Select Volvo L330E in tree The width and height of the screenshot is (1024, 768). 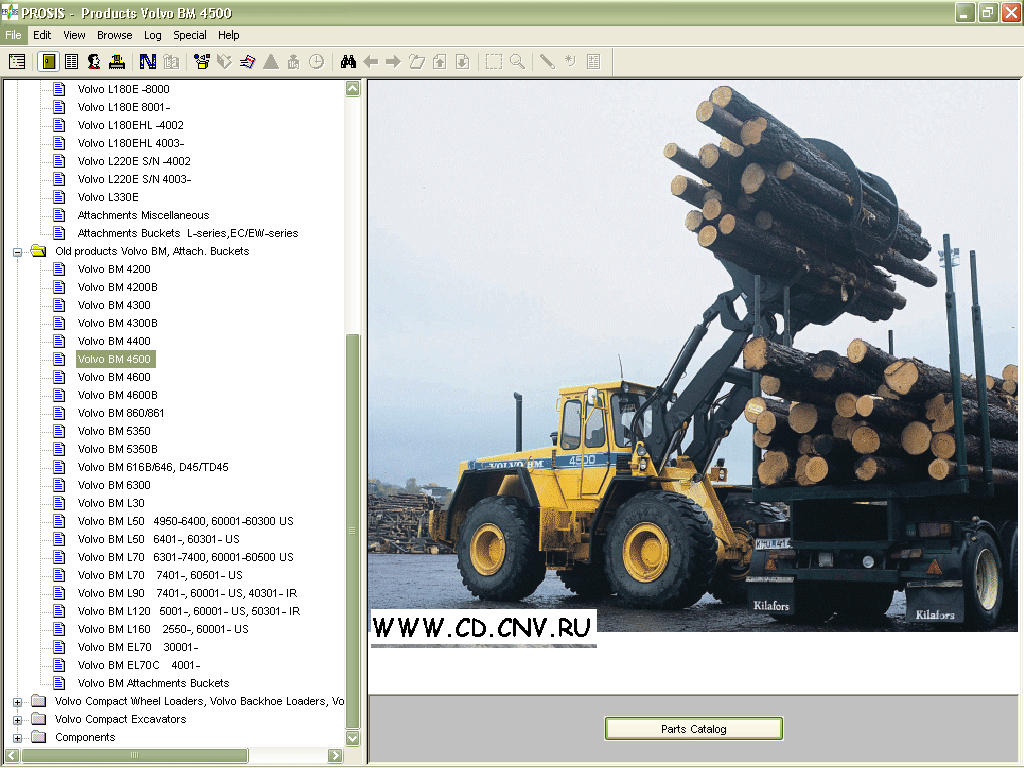108,197
